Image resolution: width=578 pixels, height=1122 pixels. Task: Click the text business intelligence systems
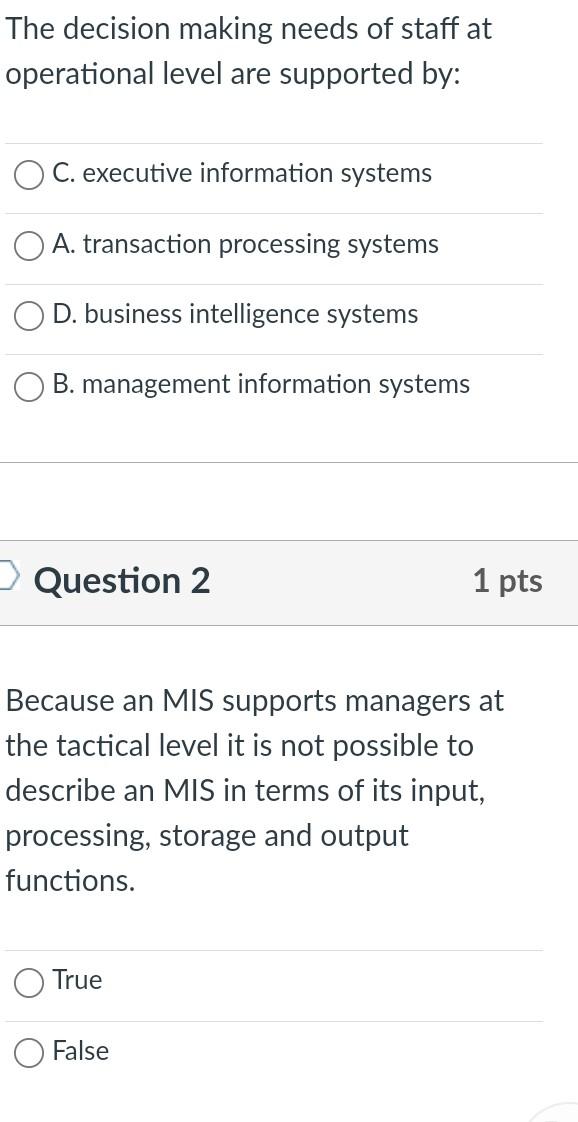[236, 314]
